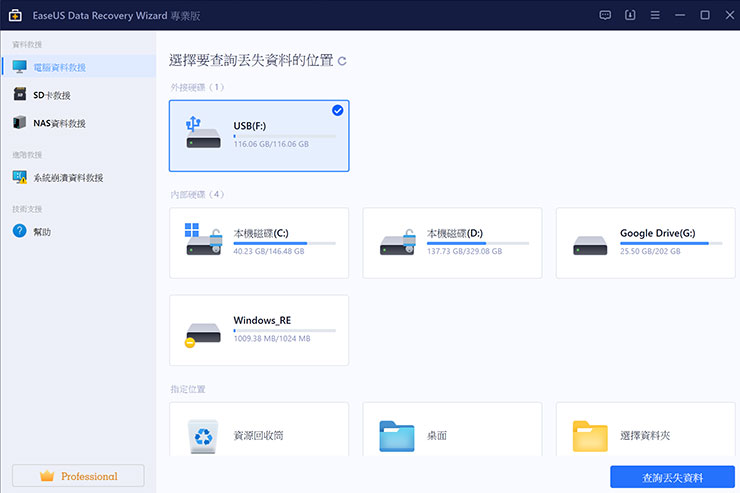Image resolution: width=740 pixels, height=493 pixels.
Task: Select the Google Drive(G:) label
Action: (x=657, y=233)
